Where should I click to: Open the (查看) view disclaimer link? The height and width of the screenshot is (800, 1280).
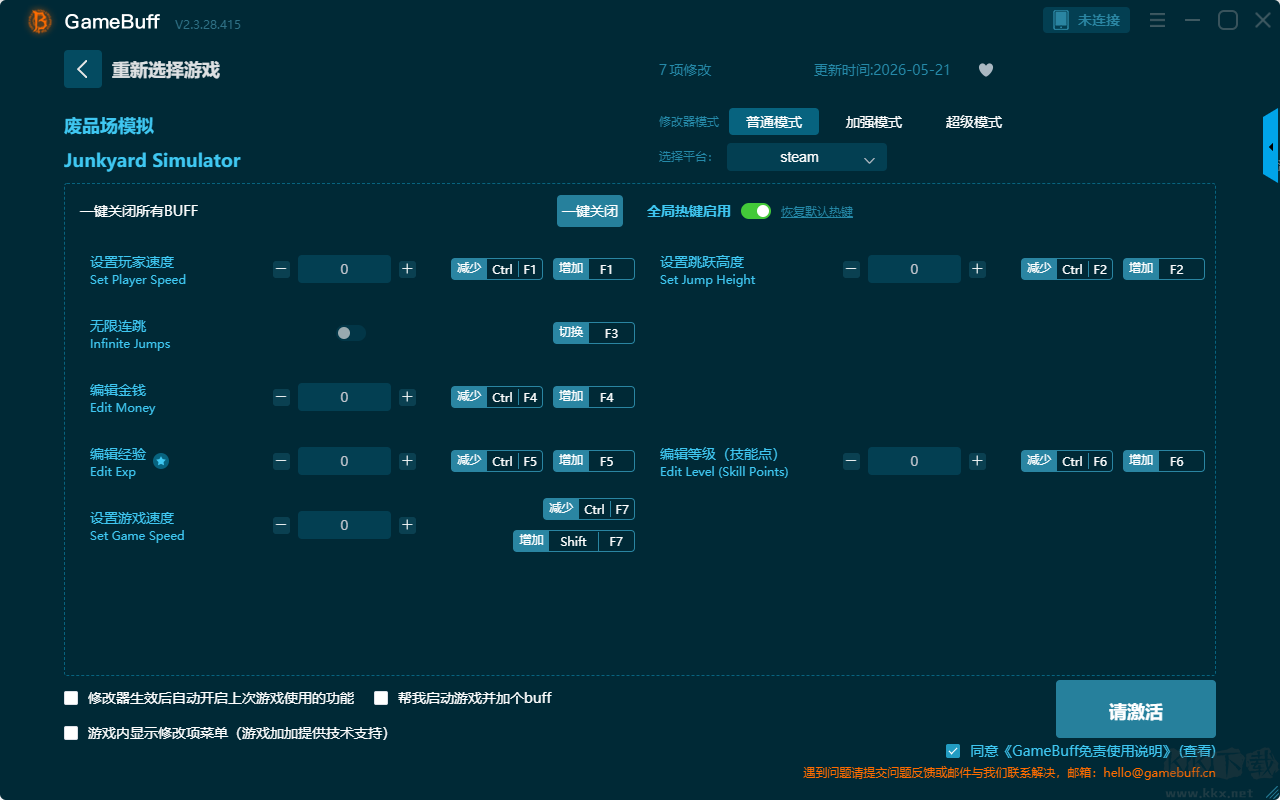[x=1197, y=751]
